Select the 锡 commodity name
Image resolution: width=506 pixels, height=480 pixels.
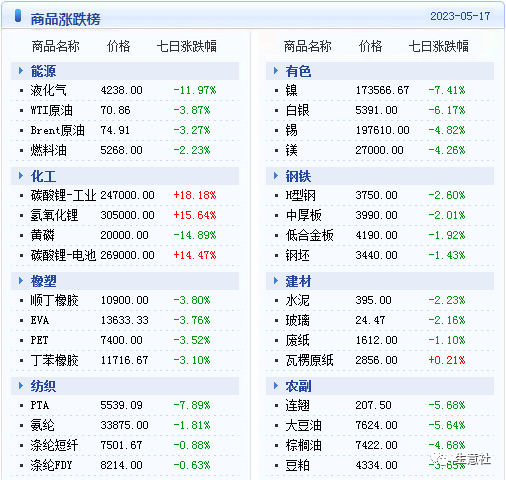point(292,130)
